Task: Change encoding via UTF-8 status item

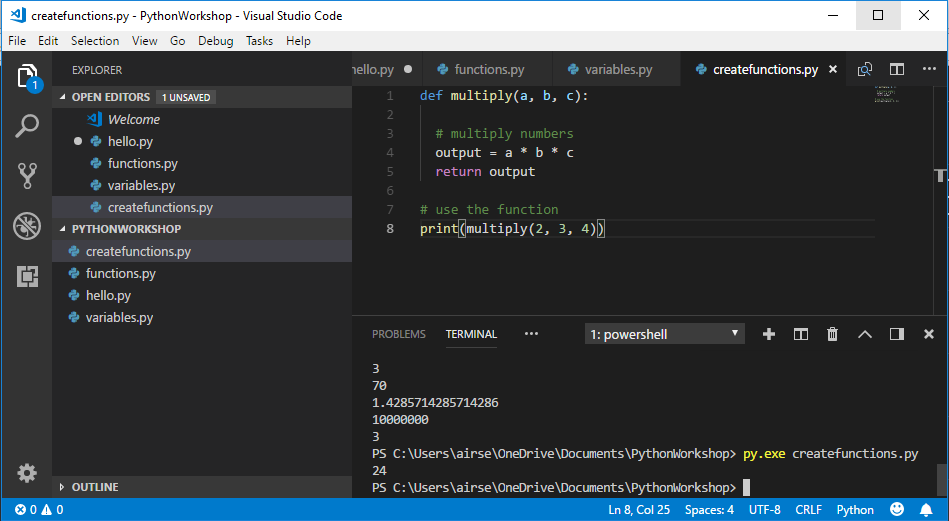Action: [764, 510]
